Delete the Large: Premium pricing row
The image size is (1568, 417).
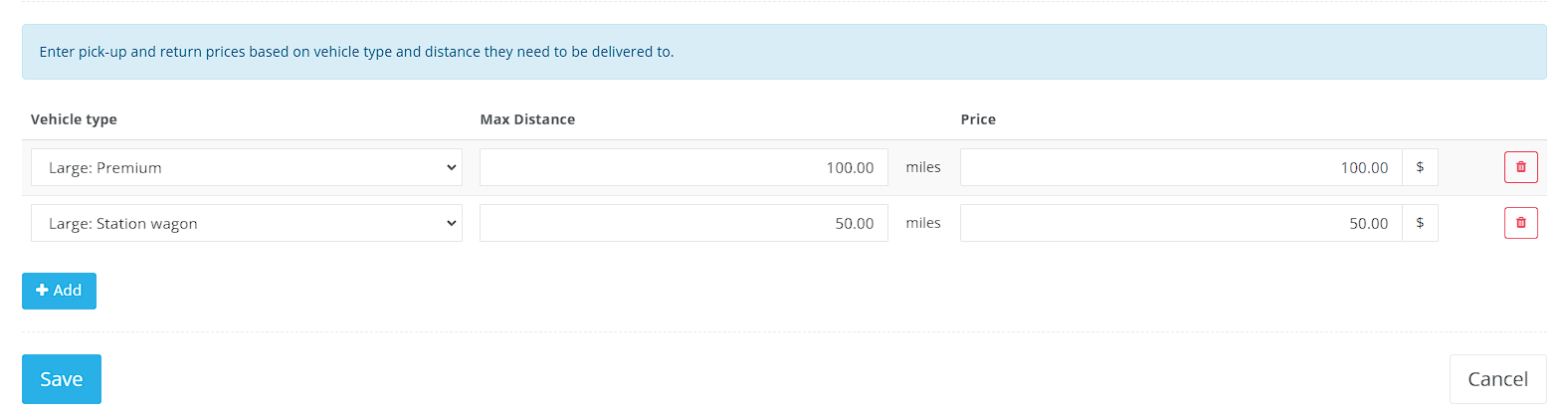[x=1520, y=167]
